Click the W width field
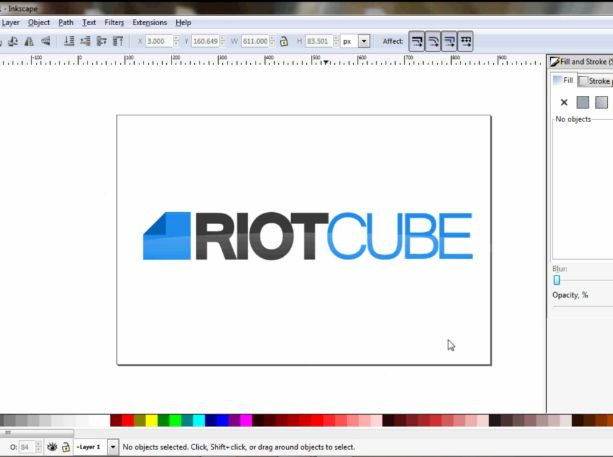This screenshot has width=613, height=457. pyautogui.click(x=255, y=41)
